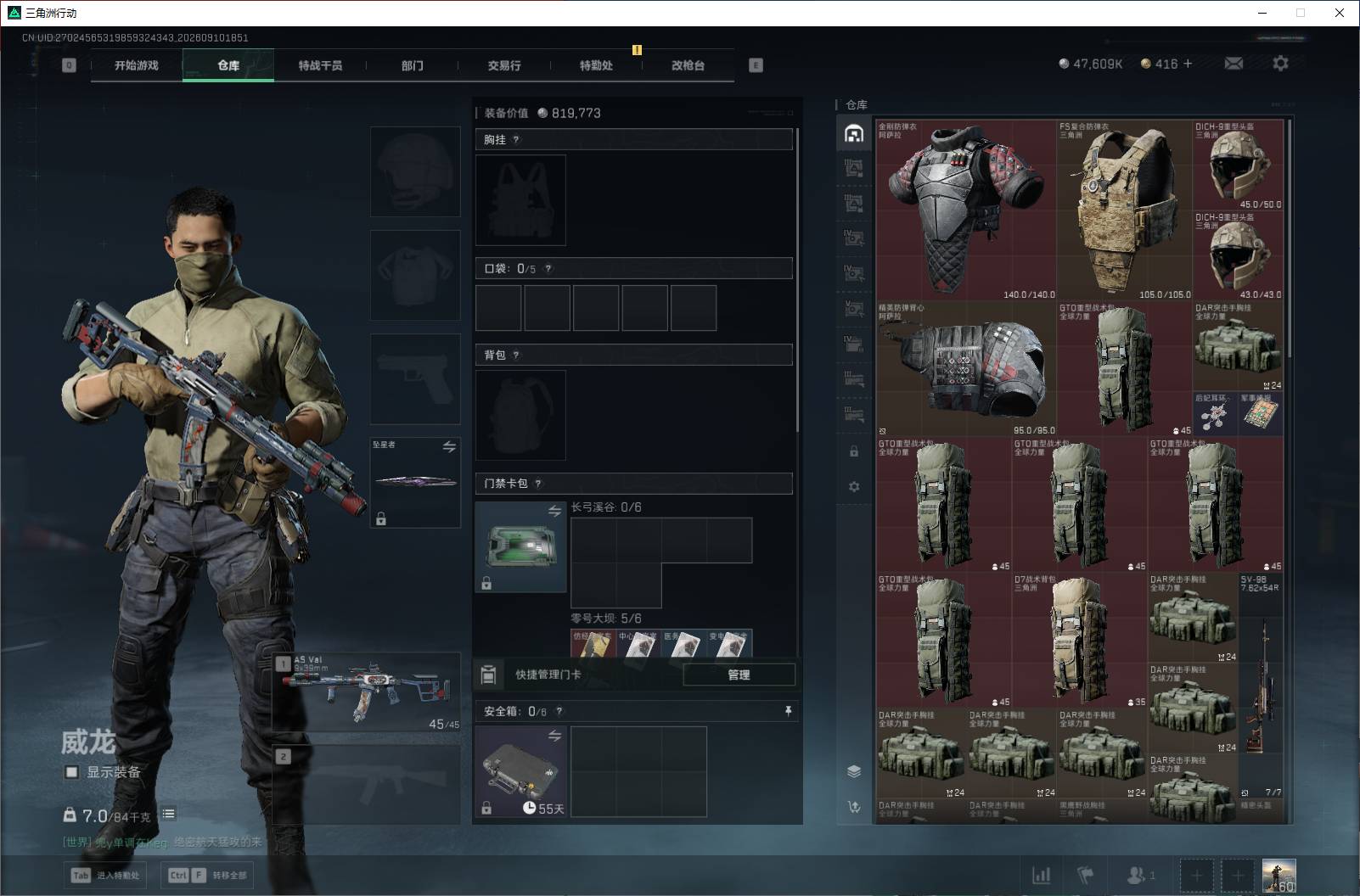Image resolution: width=1360 pixels, height=896 pixels.
Task: Click Tab 进入特勤处 button
Action: [106, 875]
